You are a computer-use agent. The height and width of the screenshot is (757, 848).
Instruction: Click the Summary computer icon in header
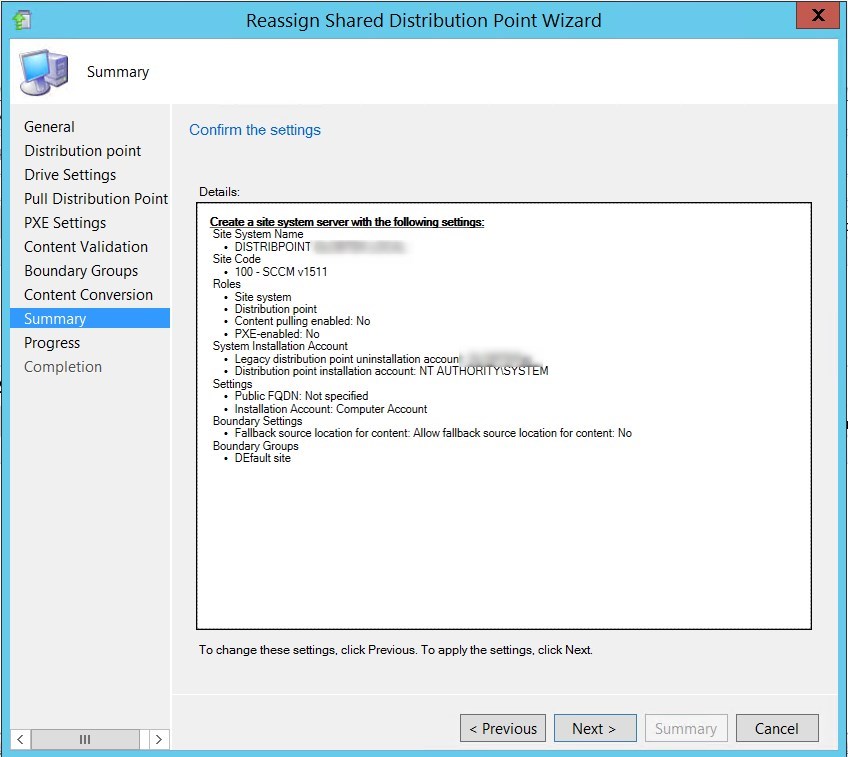click(44, 71)
